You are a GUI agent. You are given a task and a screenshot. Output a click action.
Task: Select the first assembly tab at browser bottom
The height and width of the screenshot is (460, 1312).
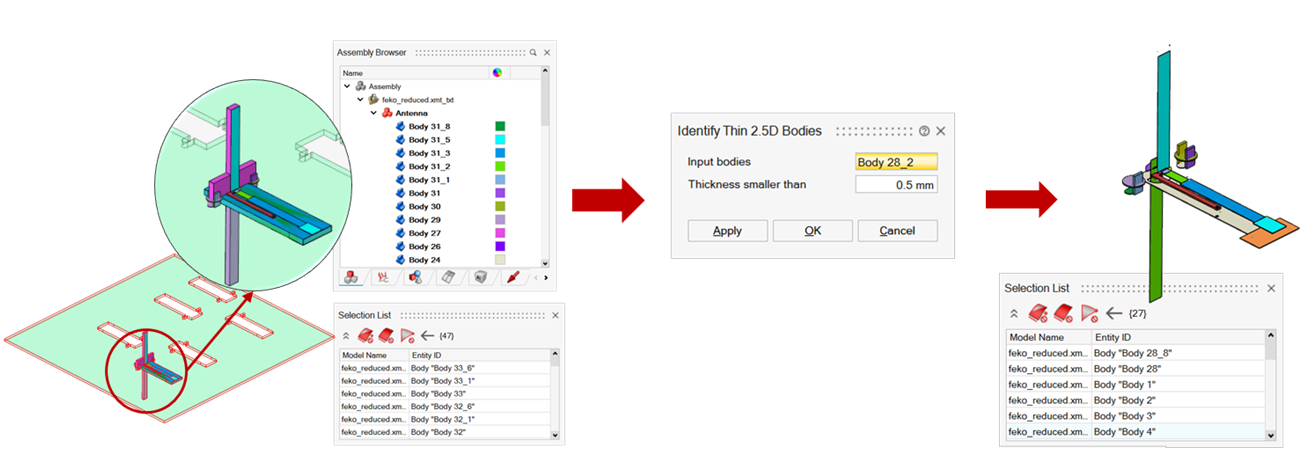pos(351,277)
